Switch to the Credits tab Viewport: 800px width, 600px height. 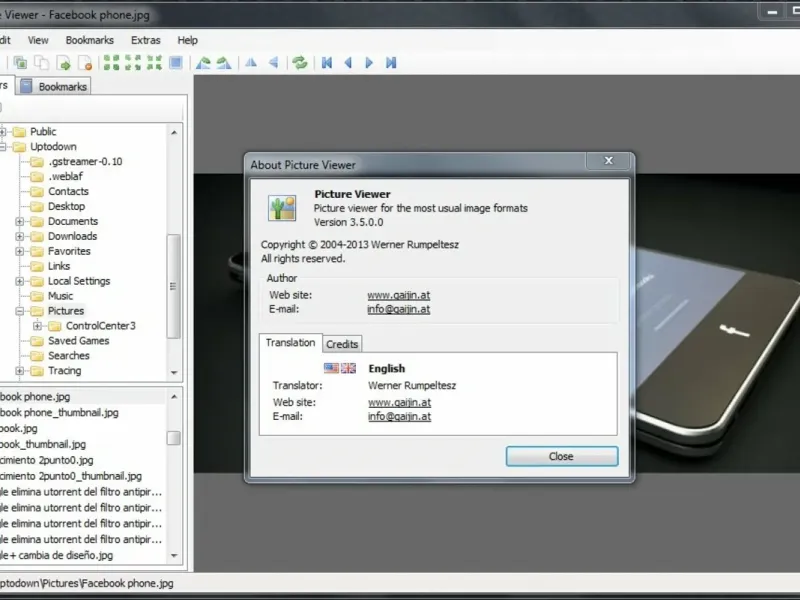click(342, 344)
